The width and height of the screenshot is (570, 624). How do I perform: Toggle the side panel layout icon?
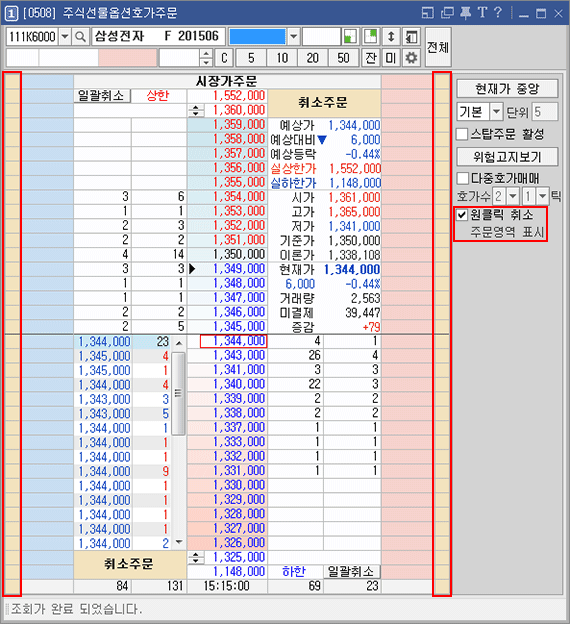pos(411,37)
